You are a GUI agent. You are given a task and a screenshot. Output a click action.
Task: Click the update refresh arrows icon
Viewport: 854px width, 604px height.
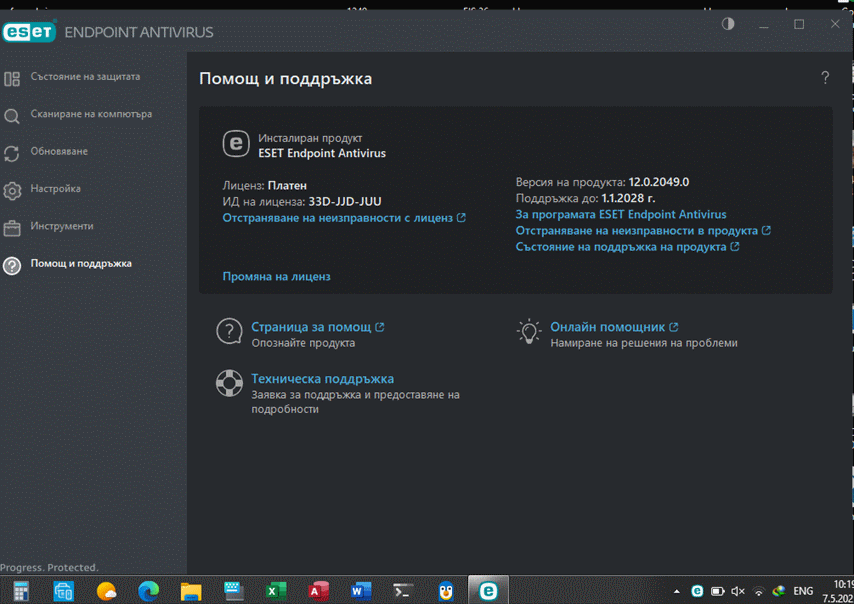pyautogui.click(x=12, y=154)
